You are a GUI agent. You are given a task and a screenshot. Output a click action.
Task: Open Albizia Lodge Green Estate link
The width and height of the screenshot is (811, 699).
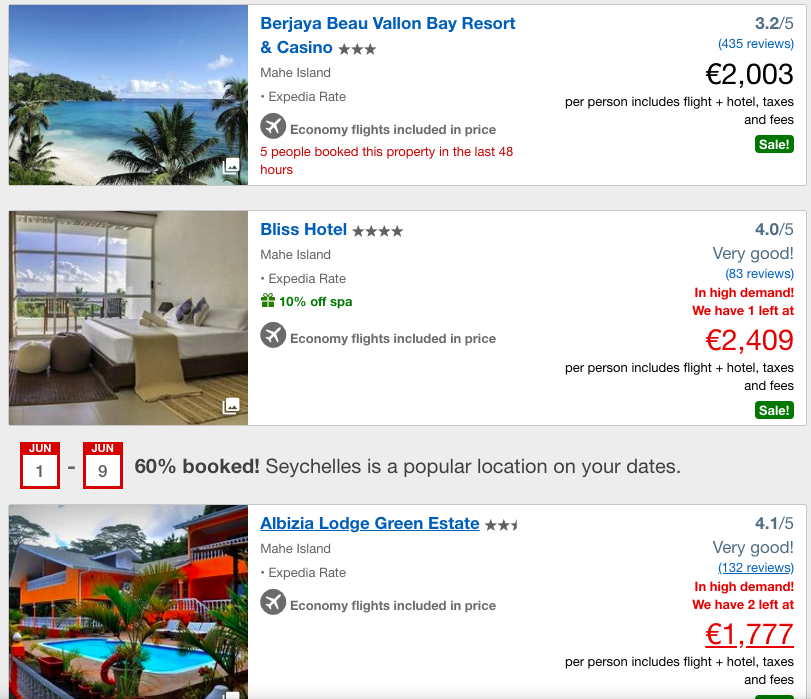pyautogui.click(x=370, y=523)
